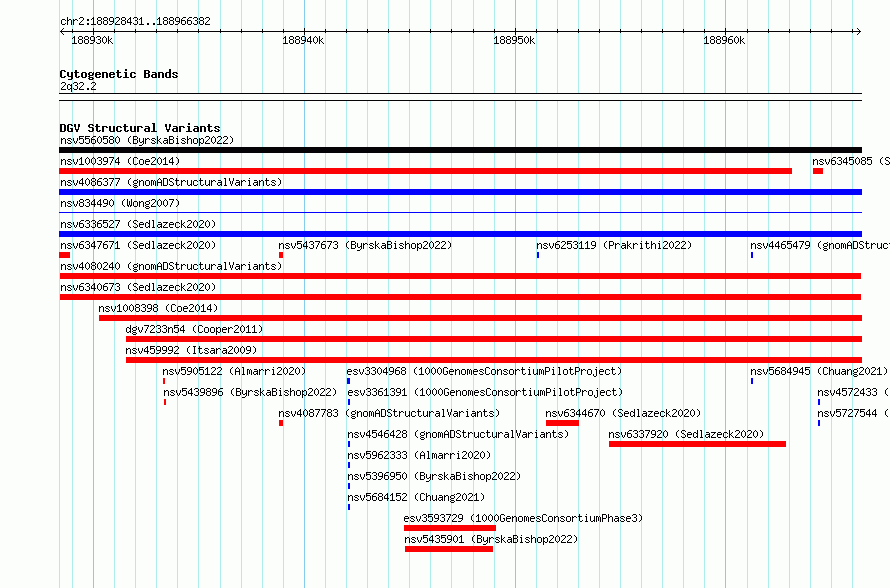The height and width of the screenshot is (588, 890).
Task: Open the dgv7233n54 (Cooper2011) label
Action: coord(194,329)
